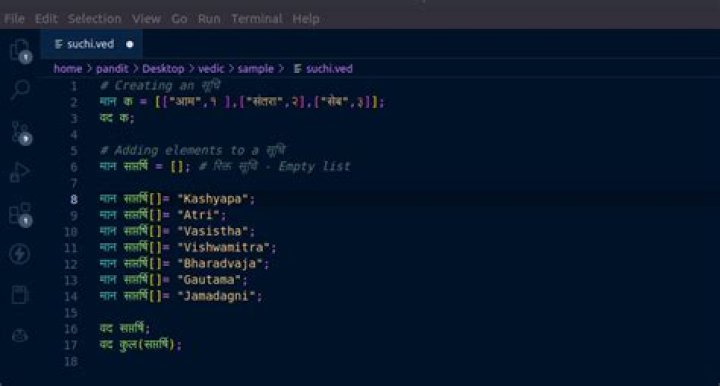
Task: Open the Run menu
Action: (209, 19)
